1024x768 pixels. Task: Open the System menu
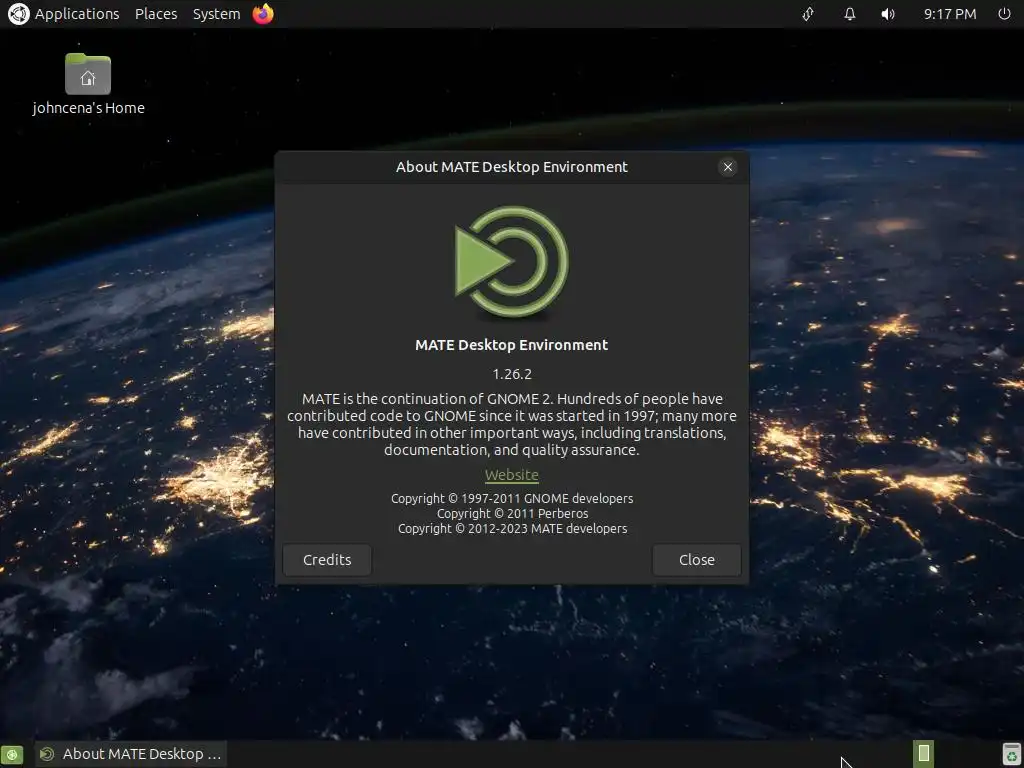point(216,14)
